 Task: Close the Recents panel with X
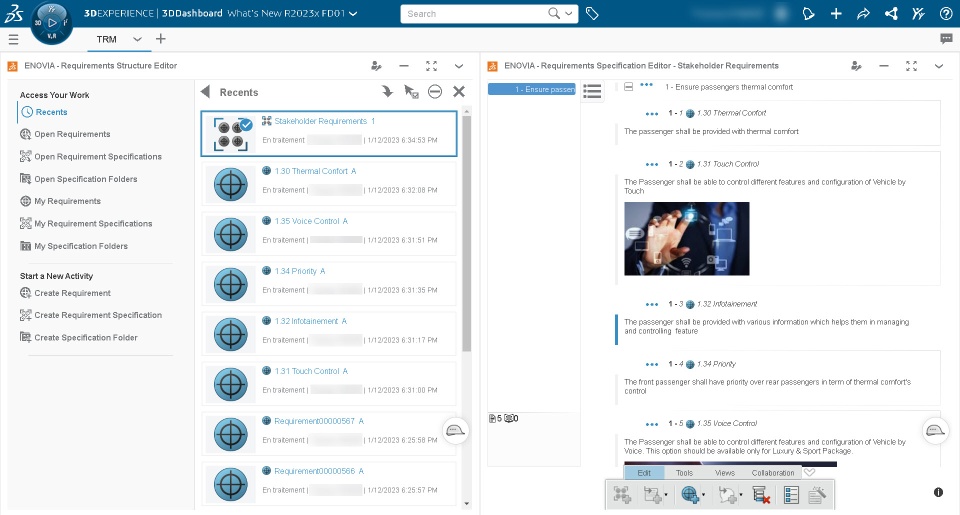[x=459, y=92]
